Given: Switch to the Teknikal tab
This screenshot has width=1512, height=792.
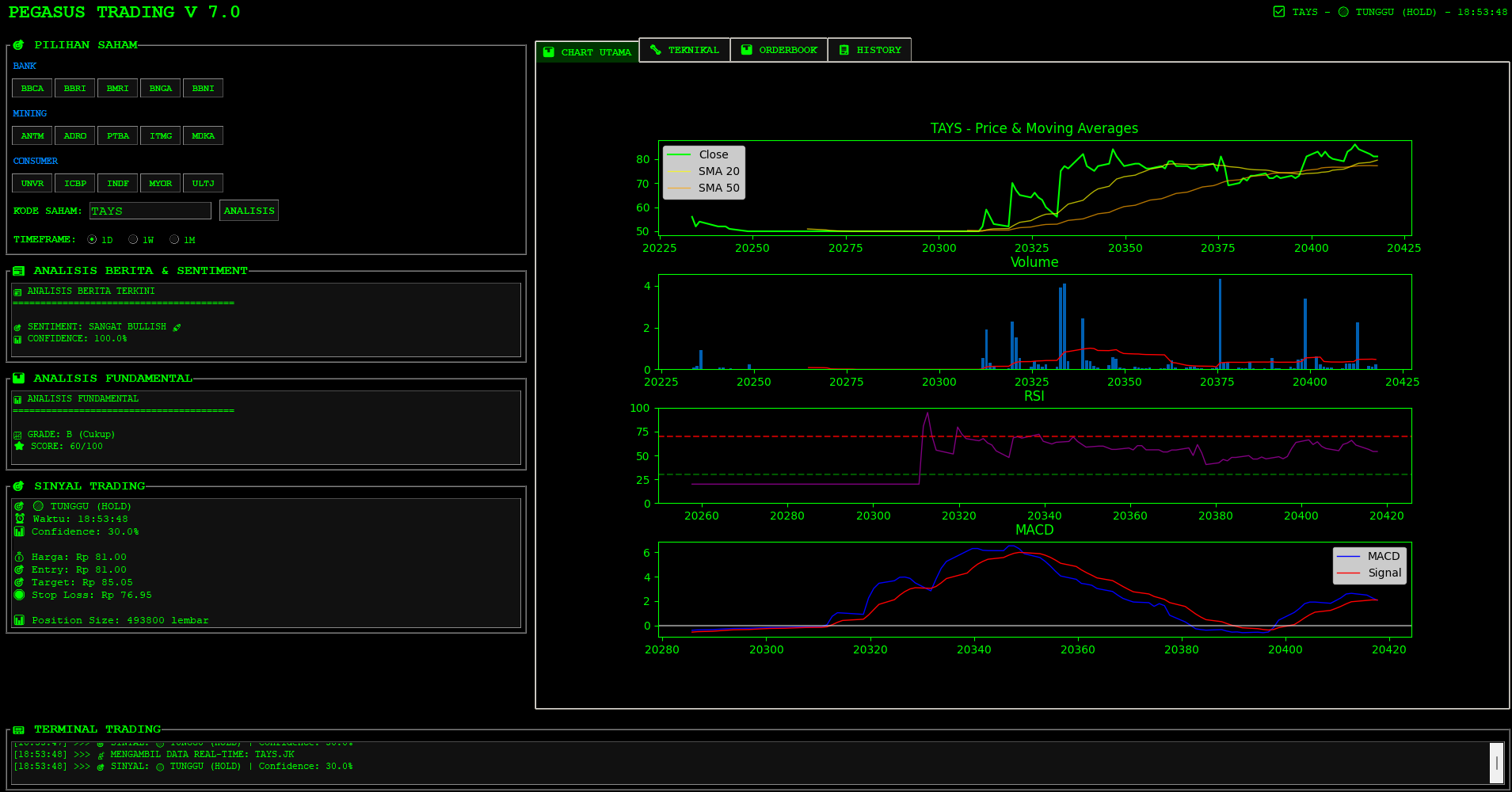Looking at the screenshot, I should 684,50.
